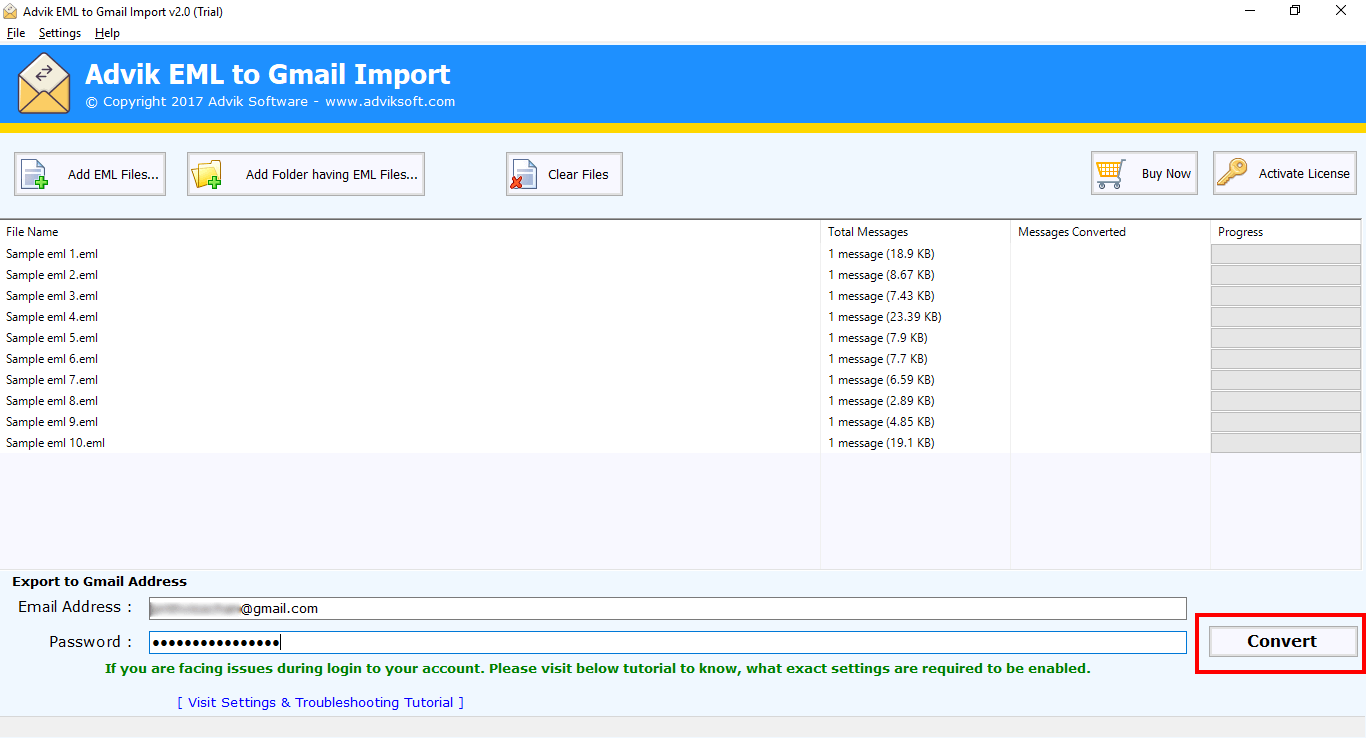
Task: Focus the Password field
Action: click(x=667, y=642)
